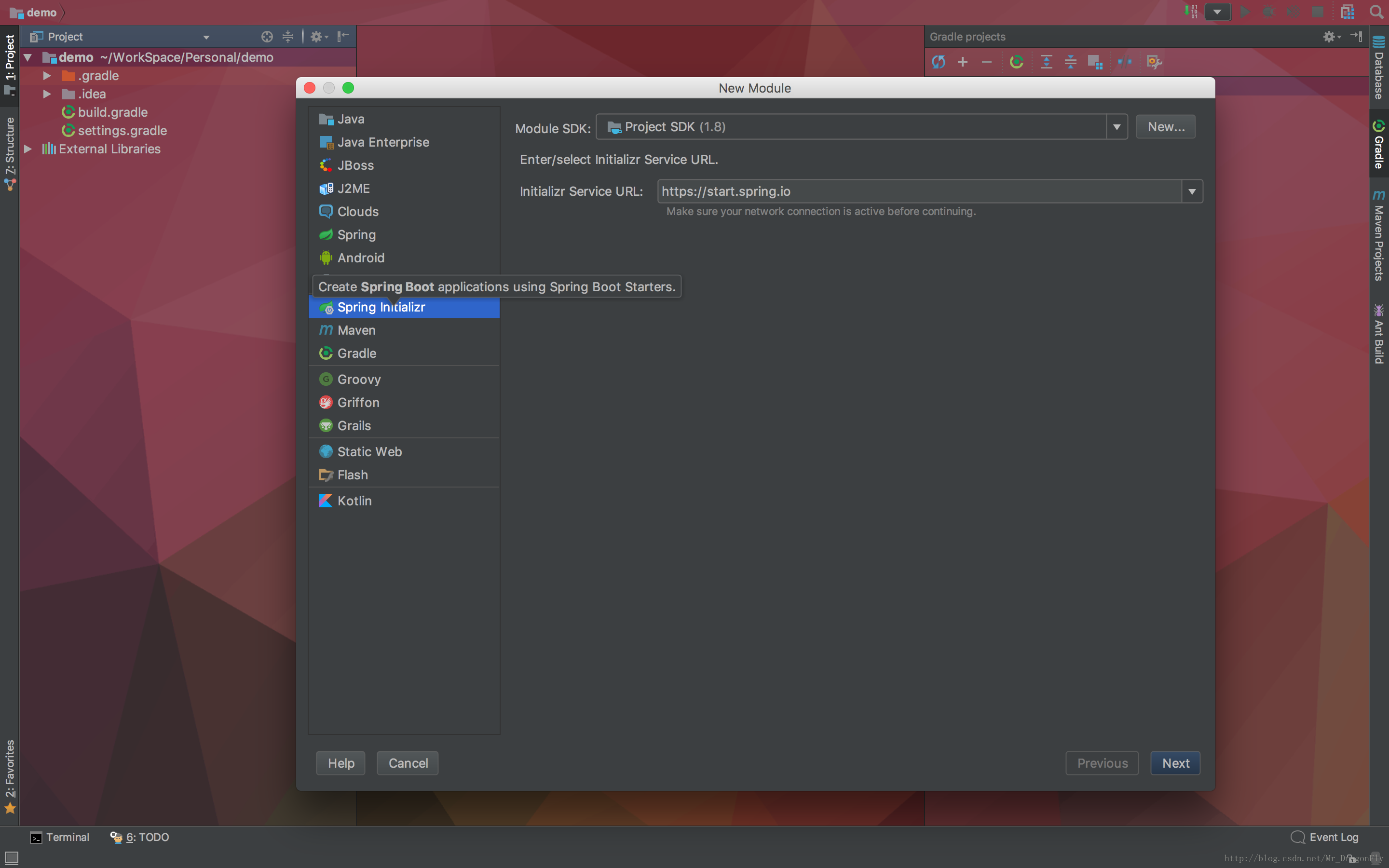The height and width of the screenshot is (868, 1389).
Task: Detach Gradle project with minus icon
Action: (987, 62)
